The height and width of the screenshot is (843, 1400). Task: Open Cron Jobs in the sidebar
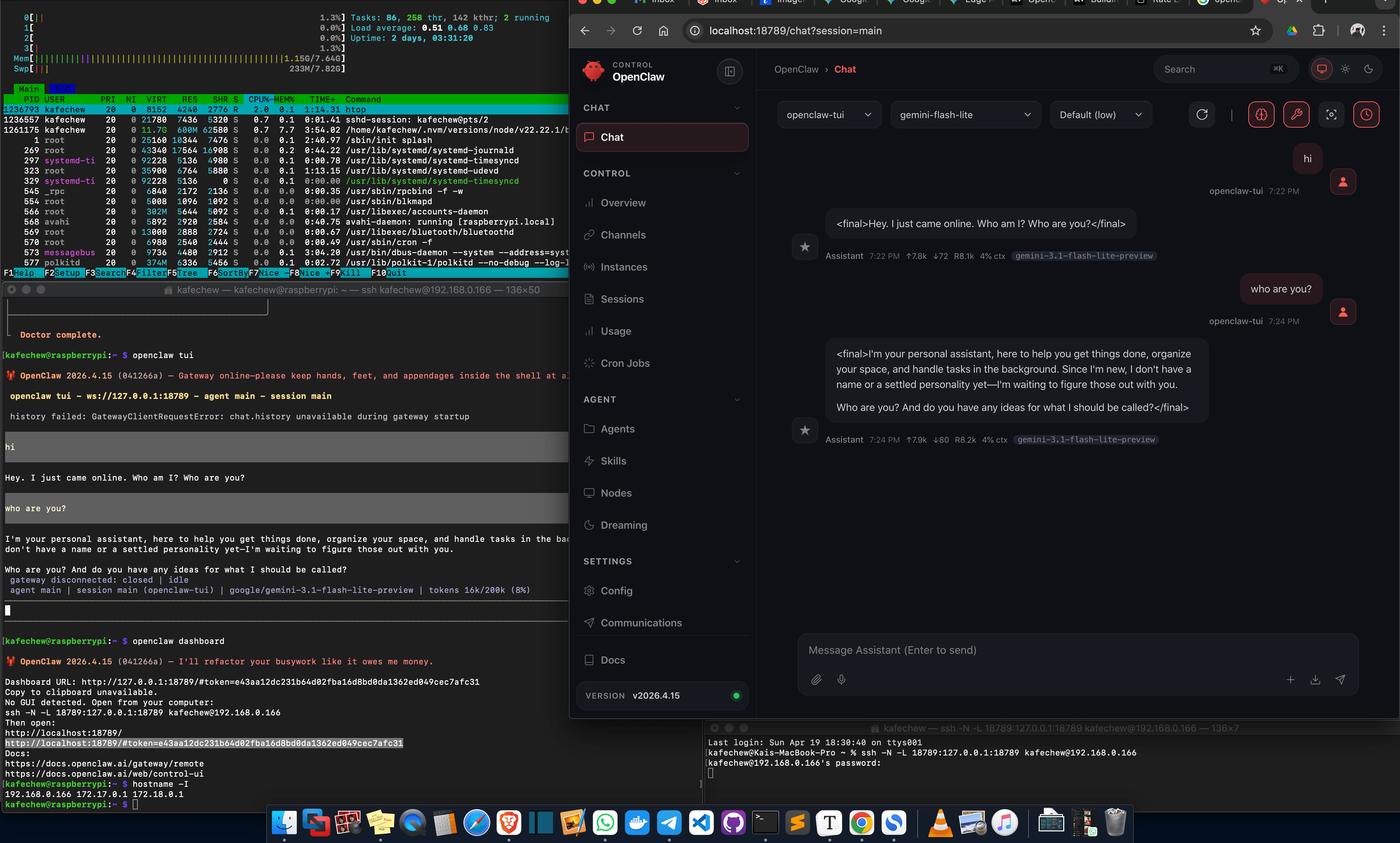click(662, 364)
